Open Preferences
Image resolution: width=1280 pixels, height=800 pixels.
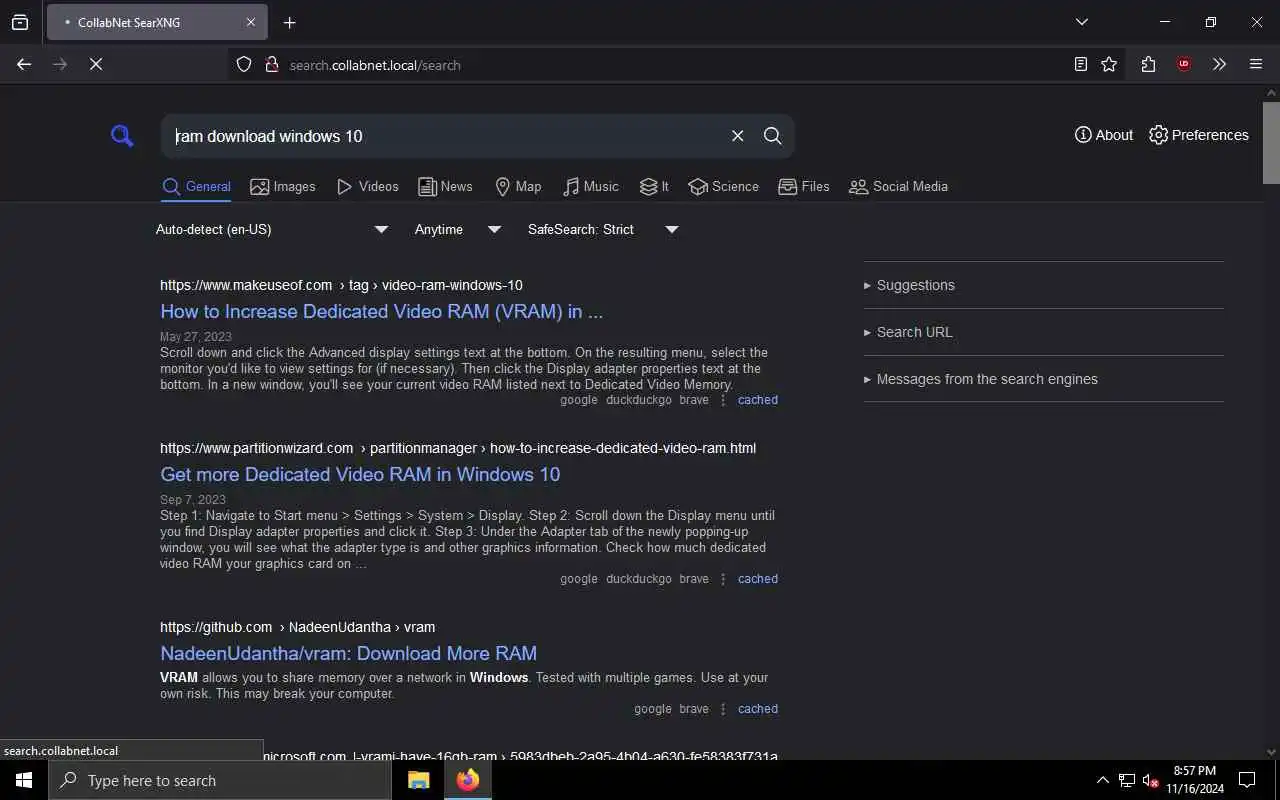pyautogui.click(x=1199, y=135)
